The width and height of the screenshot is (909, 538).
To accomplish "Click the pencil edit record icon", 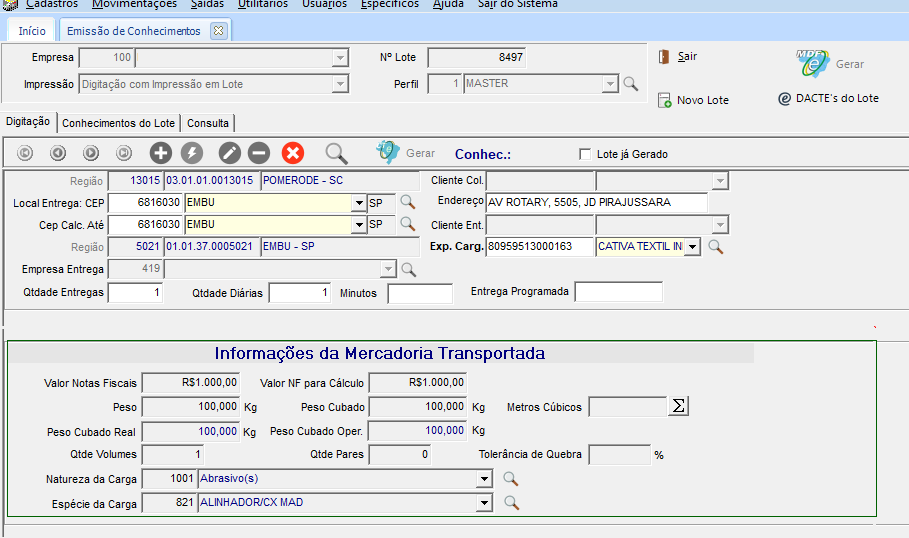I will point(230,153).
